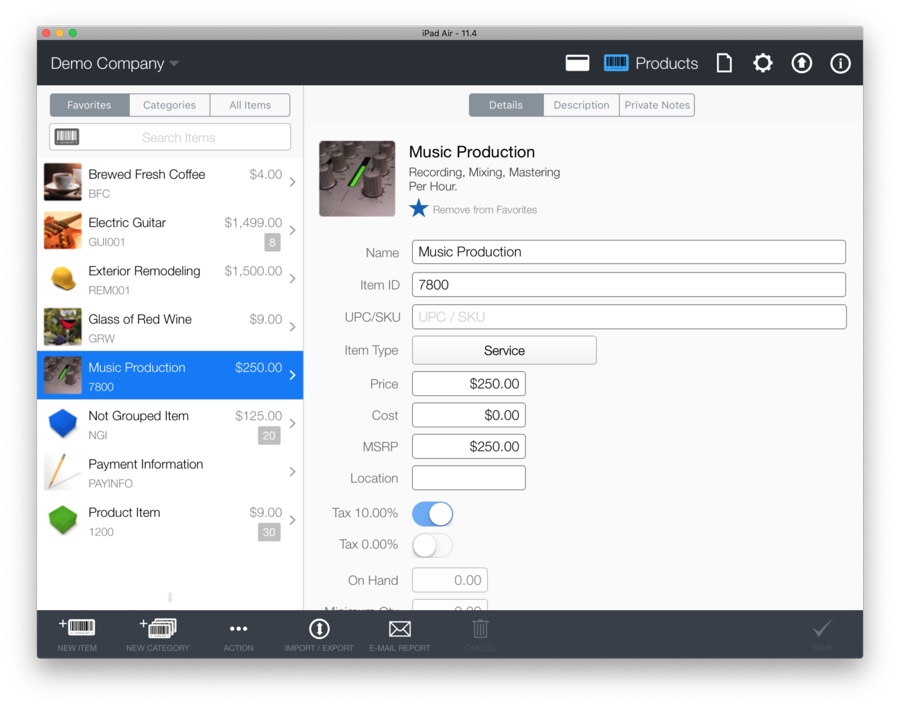Click the info icon in the top bar
Viewport: 900px width, 708px height.
click(x=840, y=63)
